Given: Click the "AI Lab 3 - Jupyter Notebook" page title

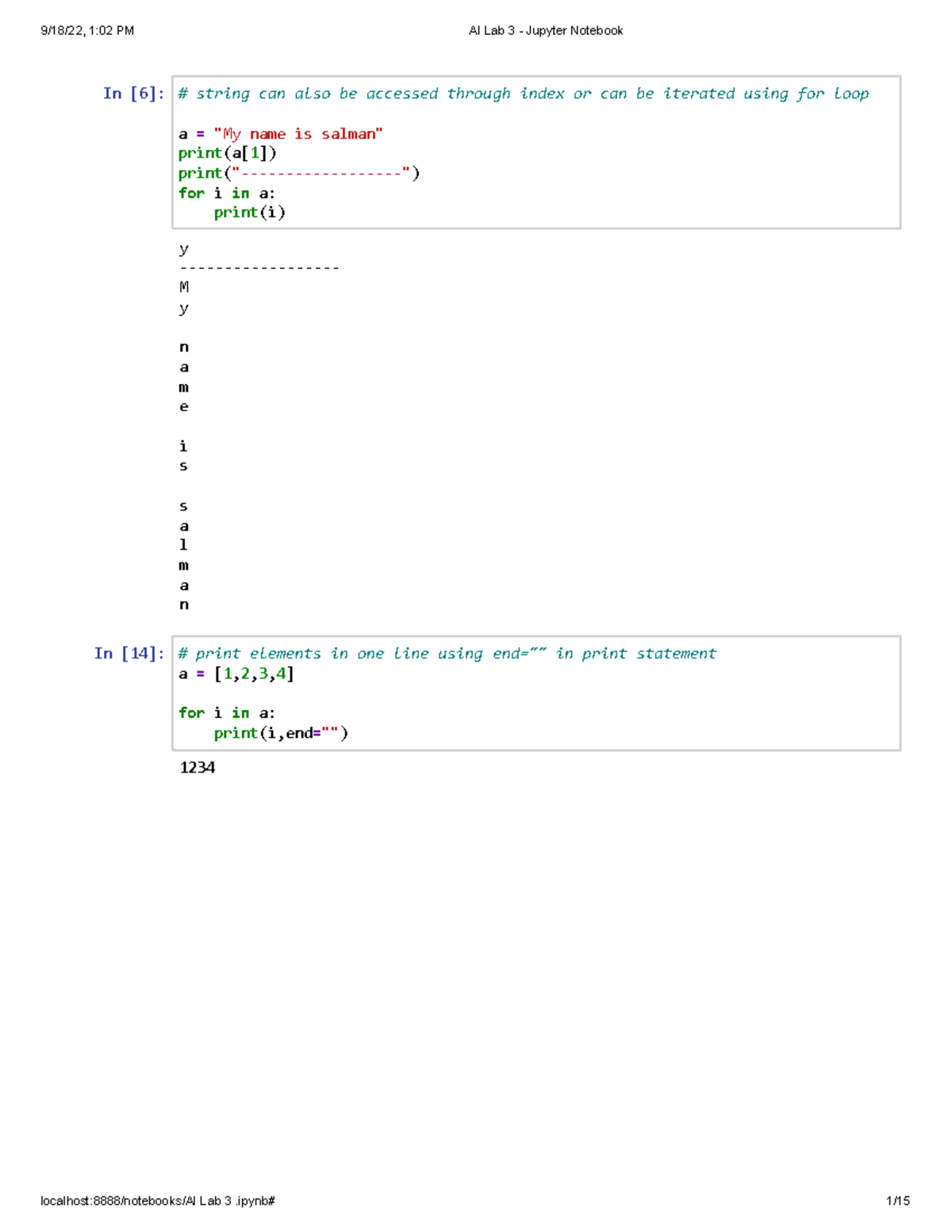Looking at the screenshot, I should pos(546,31).
